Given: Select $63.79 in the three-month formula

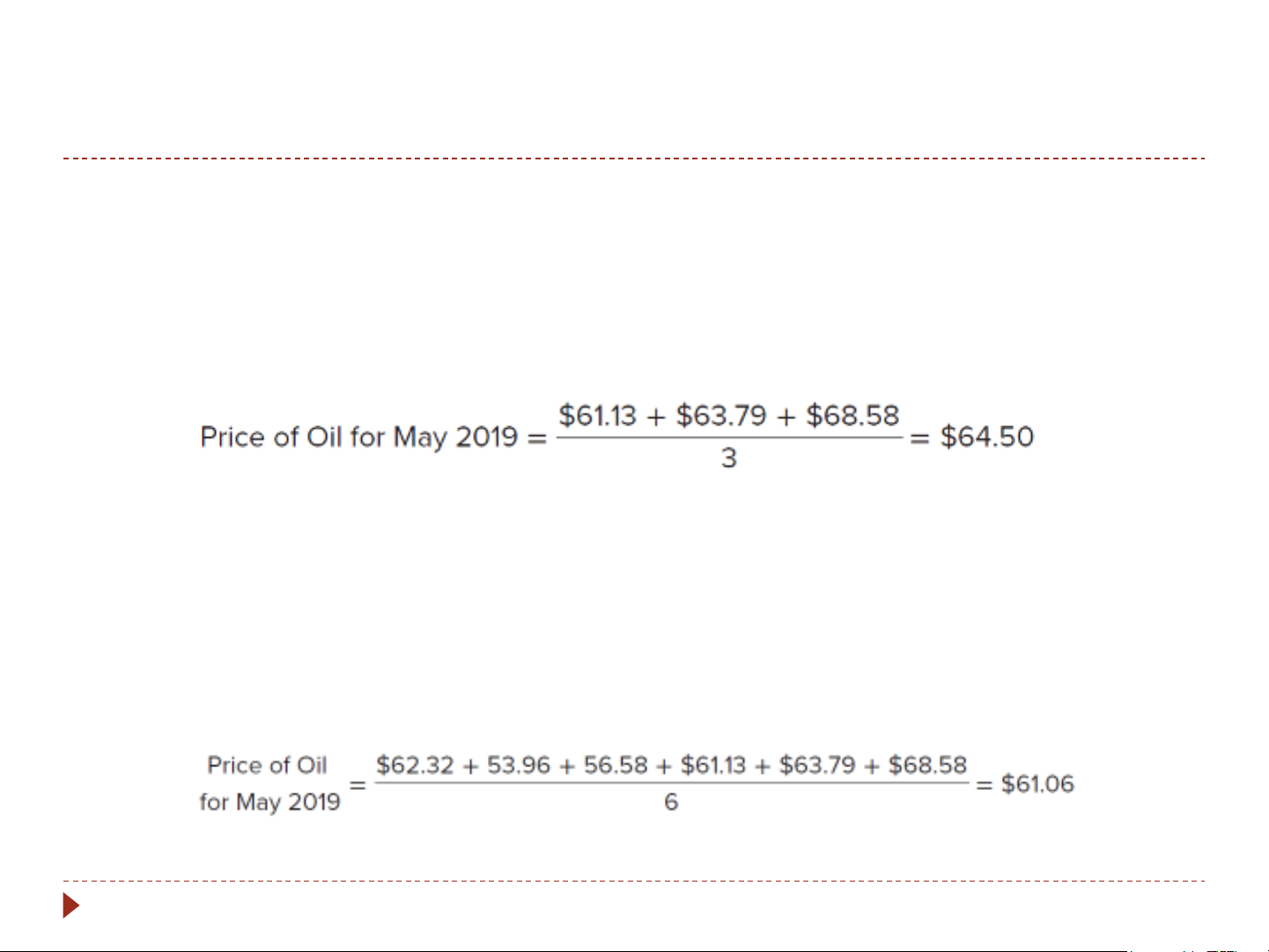Looking at the screenshot, I should point(721,416).
